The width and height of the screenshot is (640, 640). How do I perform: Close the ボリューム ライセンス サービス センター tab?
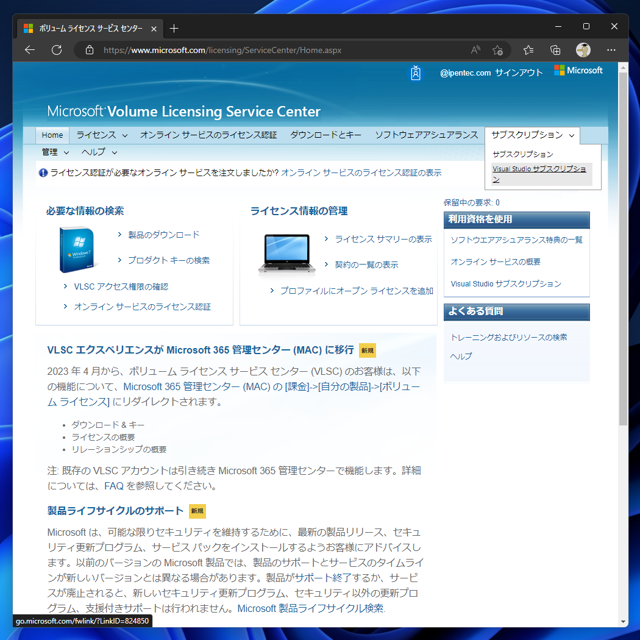click(154, 29)
